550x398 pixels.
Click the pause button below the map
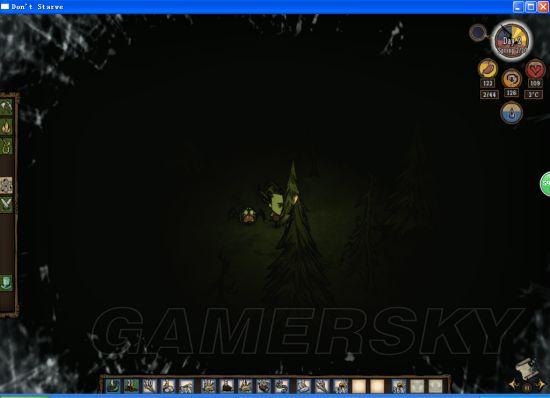tap(527, 388)
